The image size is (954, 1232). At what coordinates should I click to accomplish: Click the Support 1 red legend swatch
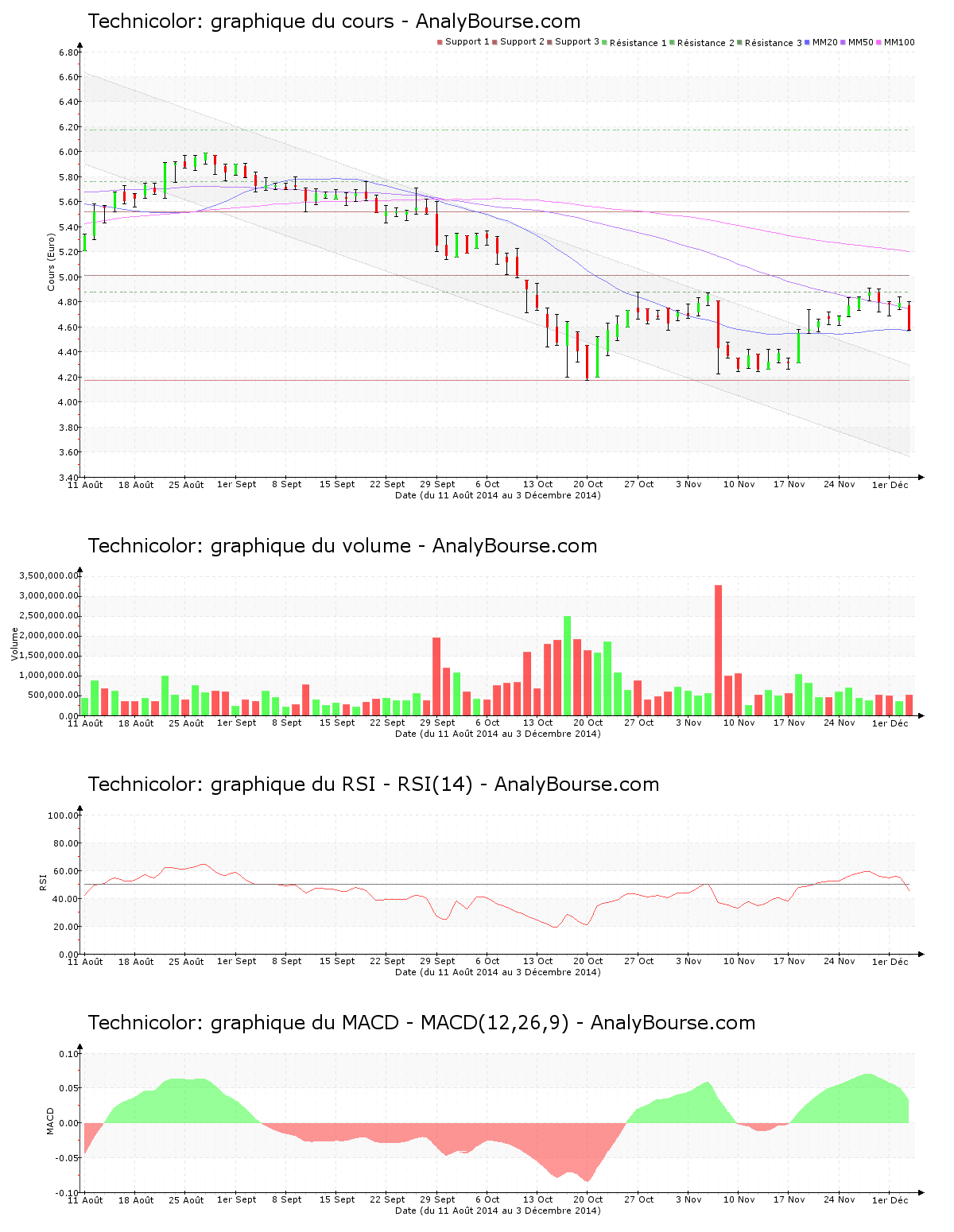[x=440, y=42]
